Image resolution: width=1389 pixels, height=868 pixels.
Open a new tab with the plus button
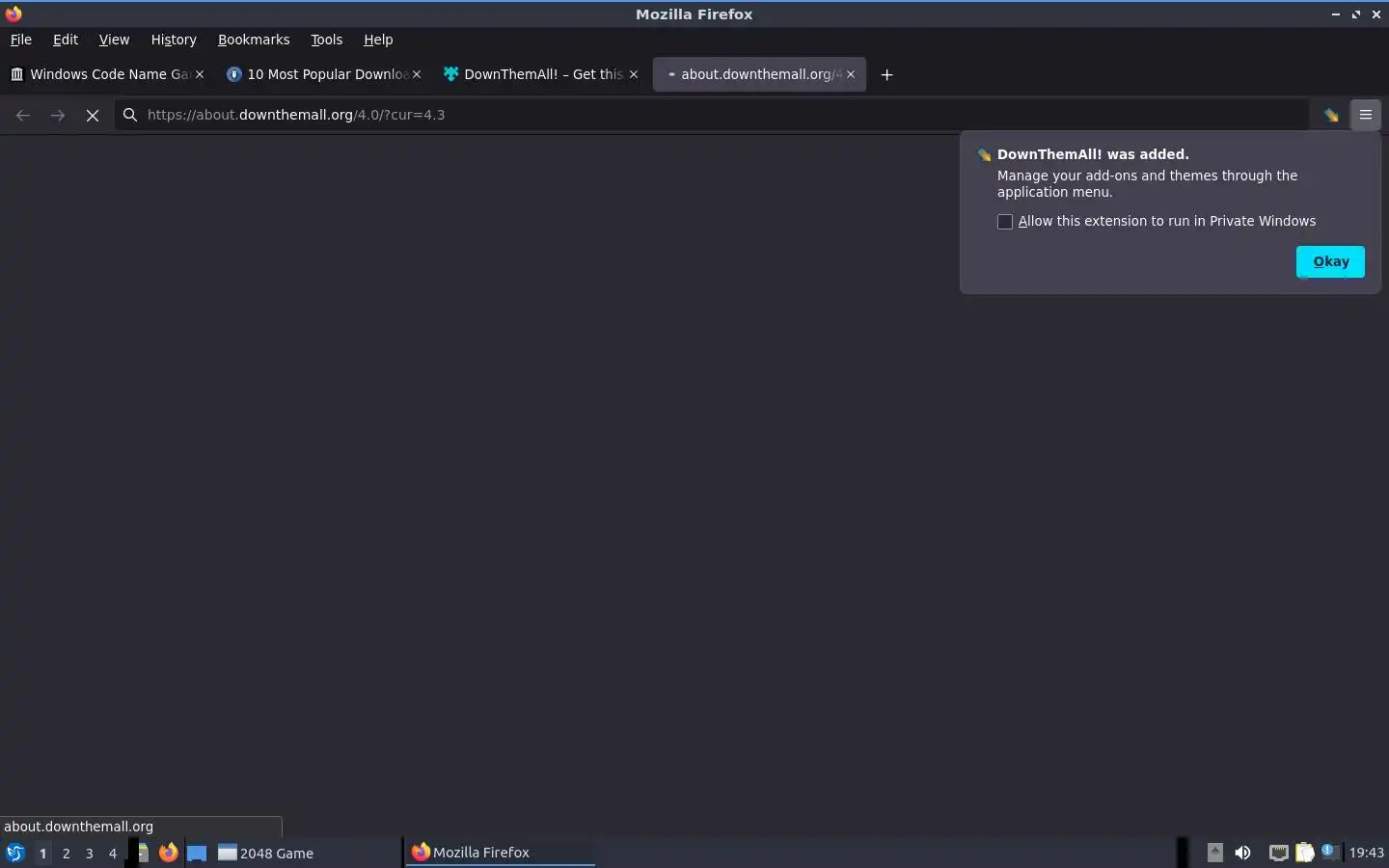click(x=886, y=74)
